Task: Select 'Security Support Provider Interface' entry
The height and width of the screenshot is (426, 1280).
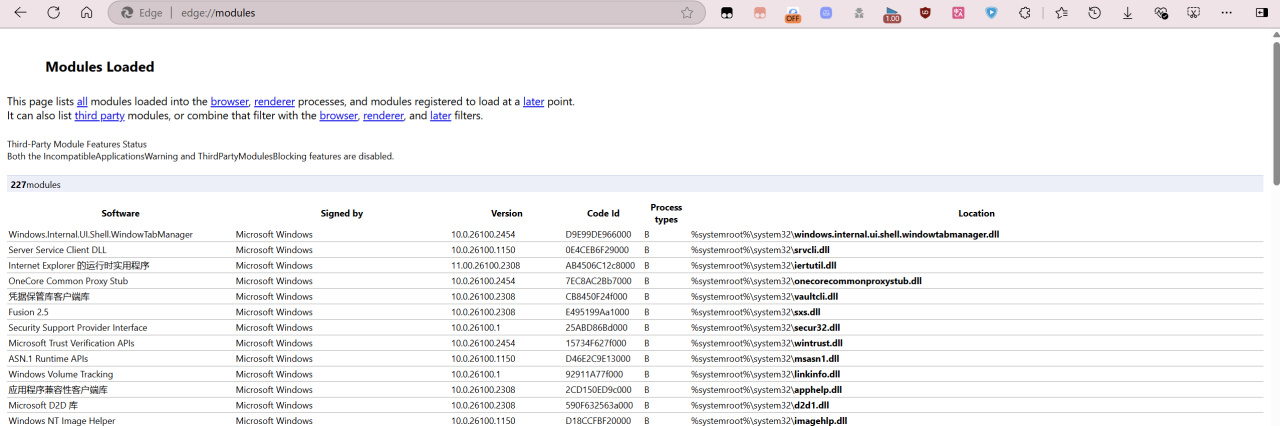Action: [78, 328]
